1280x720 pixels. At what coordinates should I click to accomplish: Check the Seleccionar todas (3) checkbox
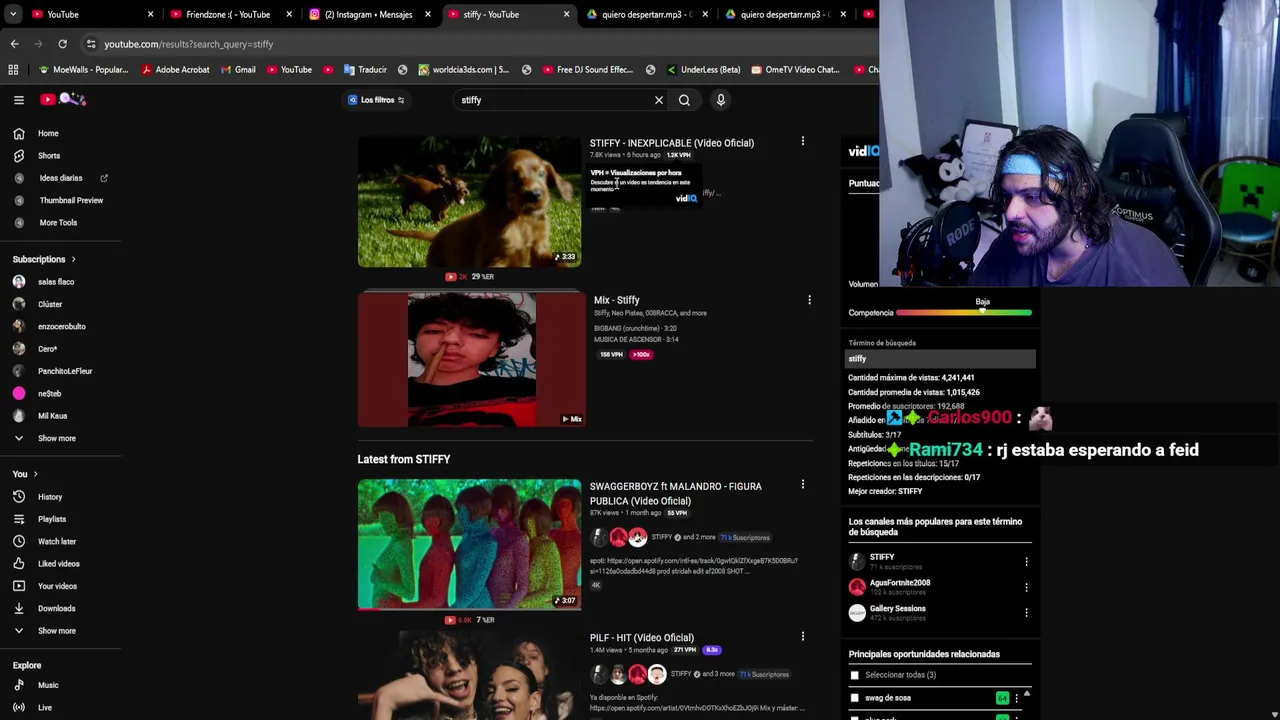coord(854,675)
